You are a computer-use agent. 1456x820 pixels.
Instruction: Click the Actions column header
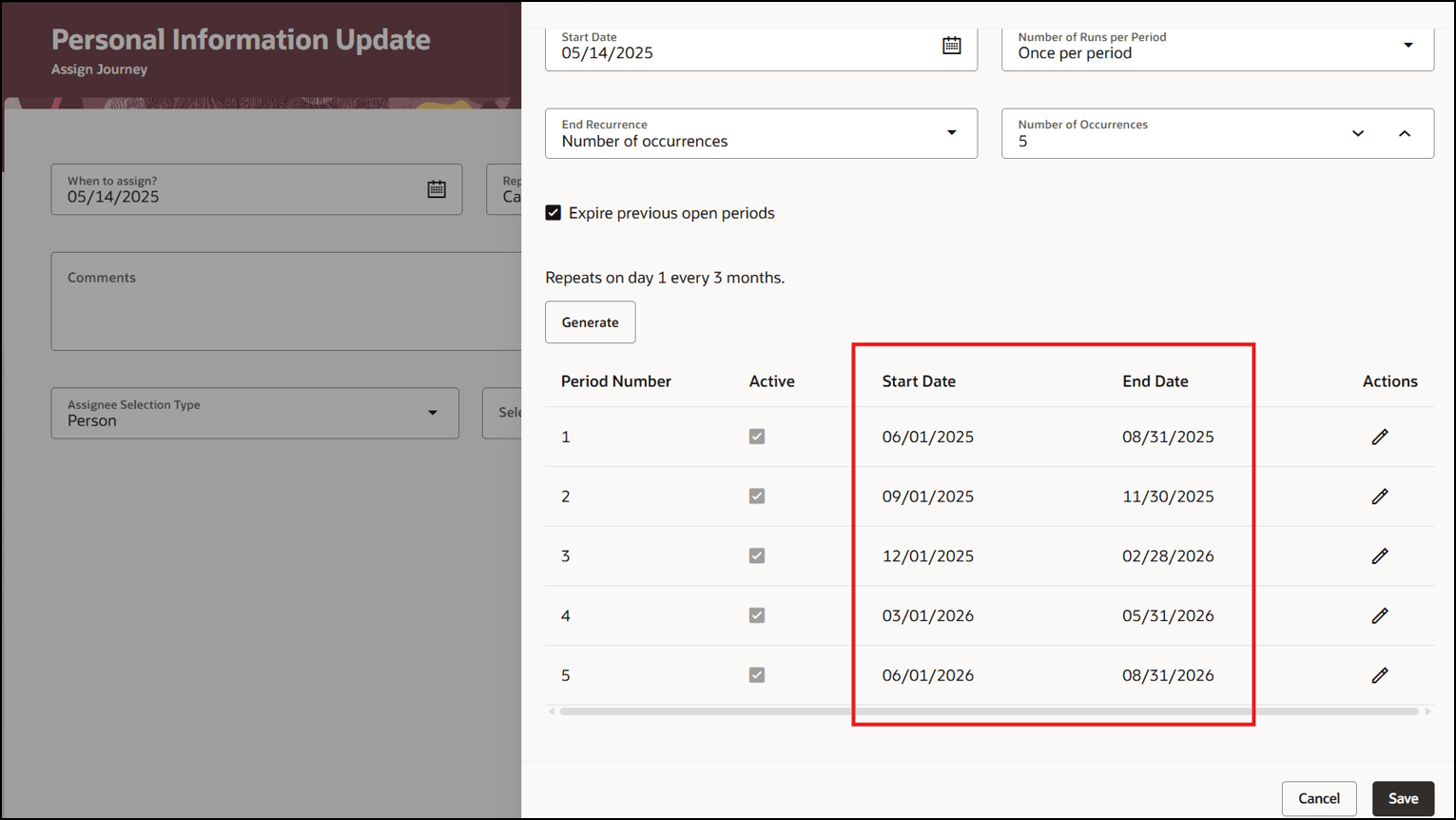[x=1389, y=381]
